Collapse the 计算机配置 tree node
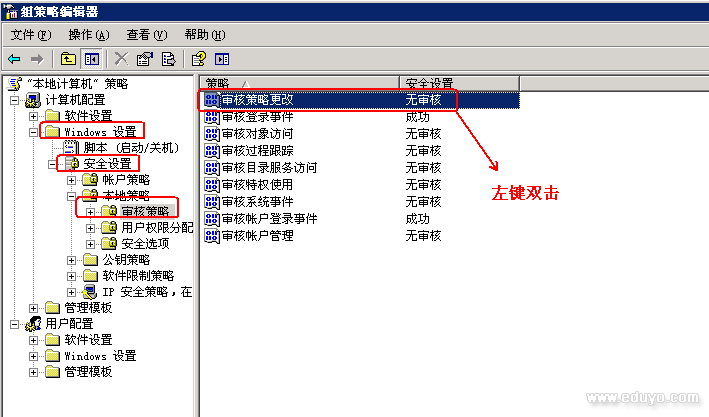Screen dimensions: 709x417 point(14,100)
